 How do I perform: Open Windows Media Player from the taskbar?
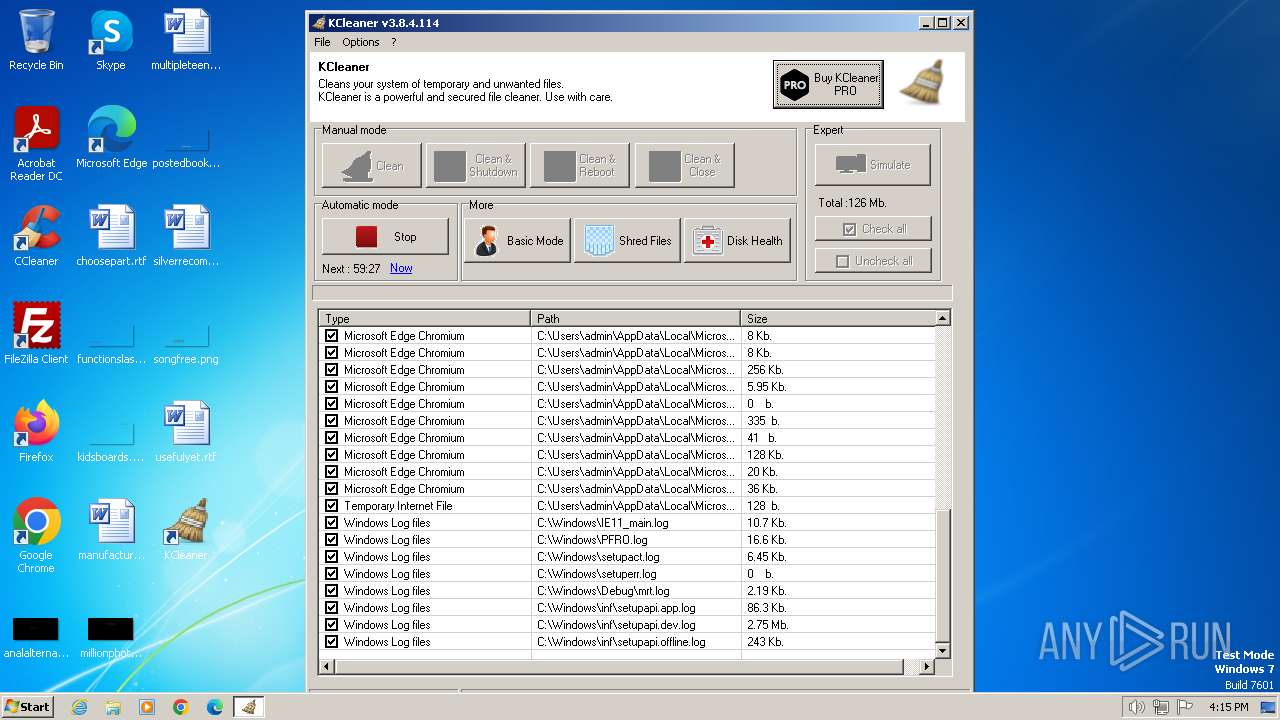tap(147, 707)
